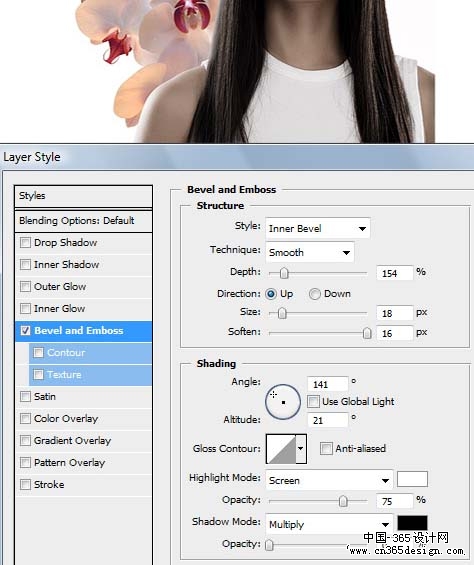Enable the Anti-aliased checkbox
Screen dimensions: 474x565
tap(326, 449)
